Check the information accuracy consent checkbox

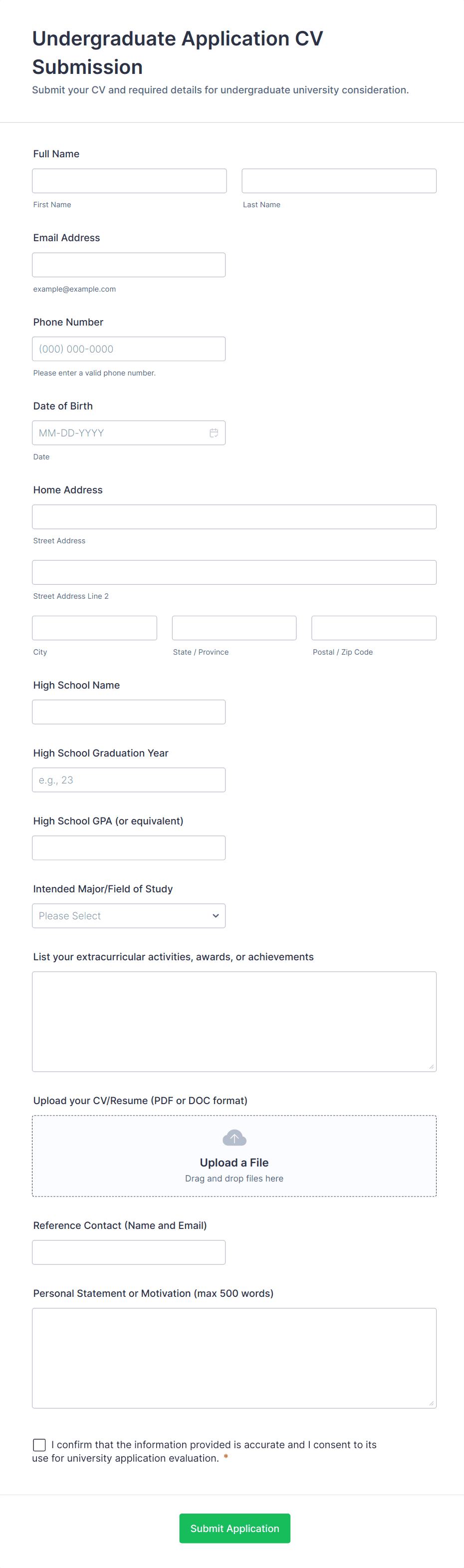(39, 1445)
